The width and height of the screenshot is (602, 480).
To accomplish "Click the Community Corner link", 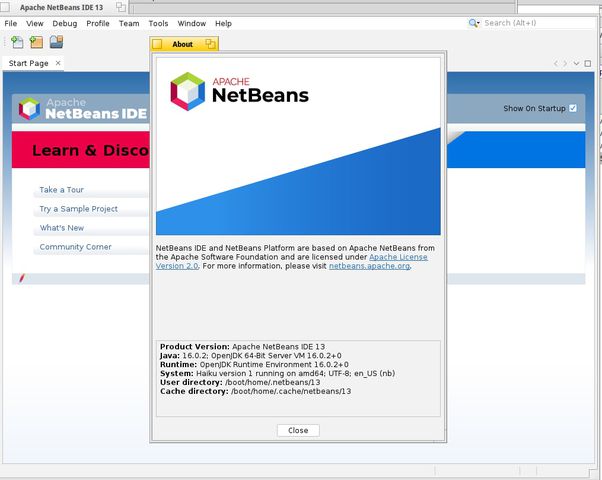I will point(76,247).
